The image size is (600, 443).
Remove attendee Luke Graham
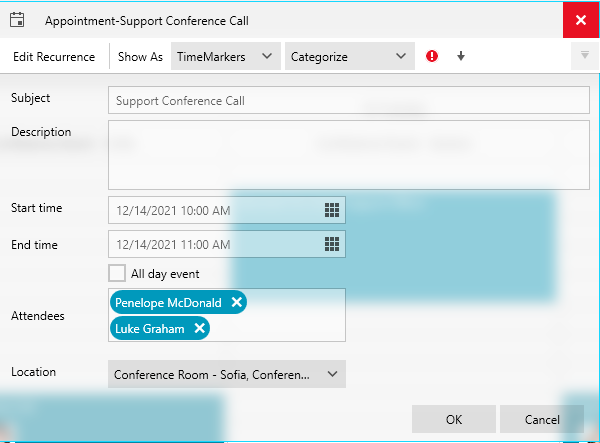[200, 328]
